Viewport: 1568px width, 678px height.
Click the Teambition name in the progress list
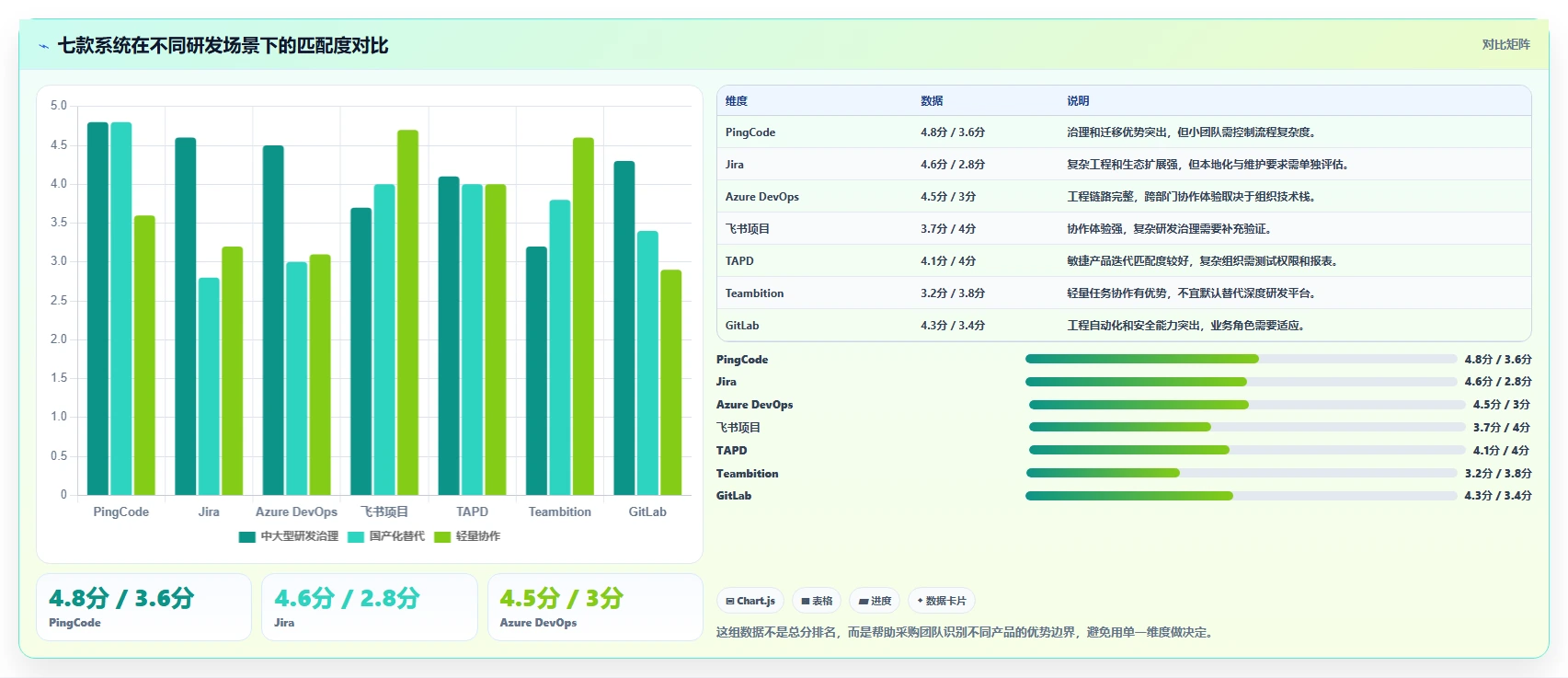click(748, 474)
